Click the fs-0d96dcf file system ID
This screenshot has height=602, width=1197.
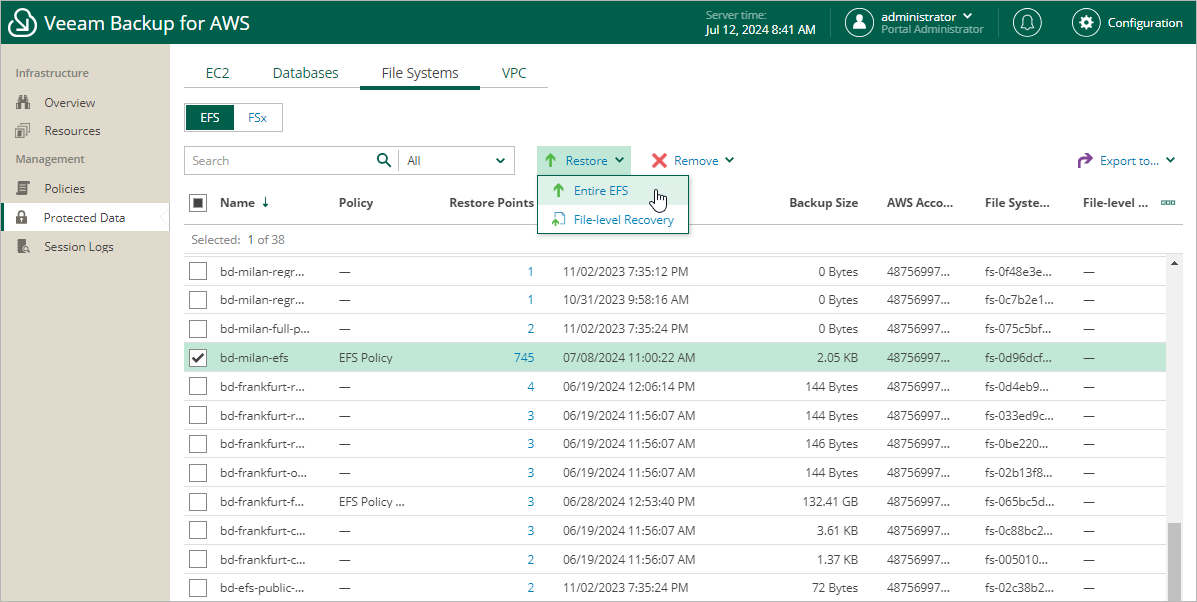pyautogui.click(x=1018, y=358)
